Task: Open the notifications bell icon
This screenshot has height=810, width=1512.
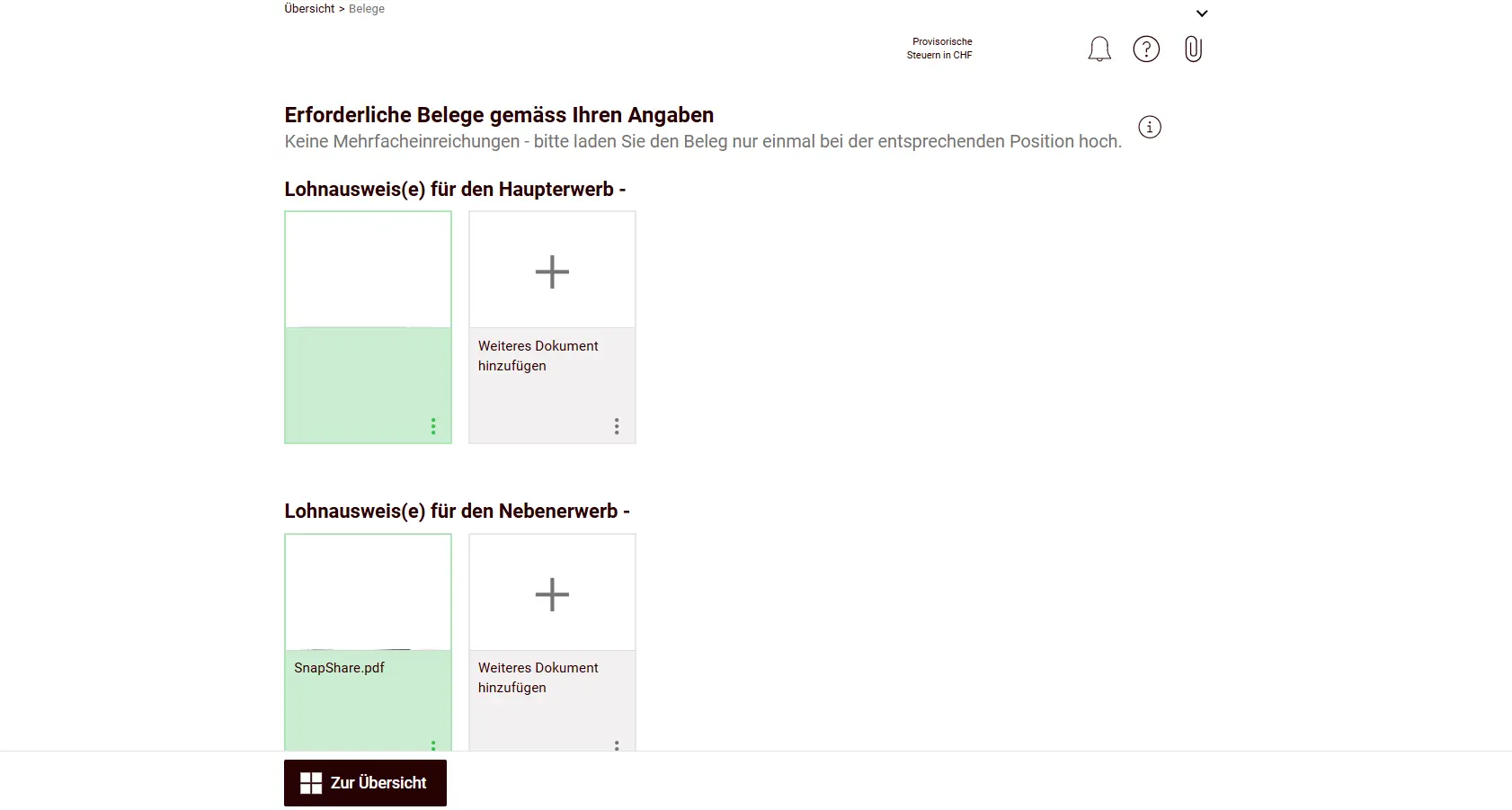Action: 1098,49
